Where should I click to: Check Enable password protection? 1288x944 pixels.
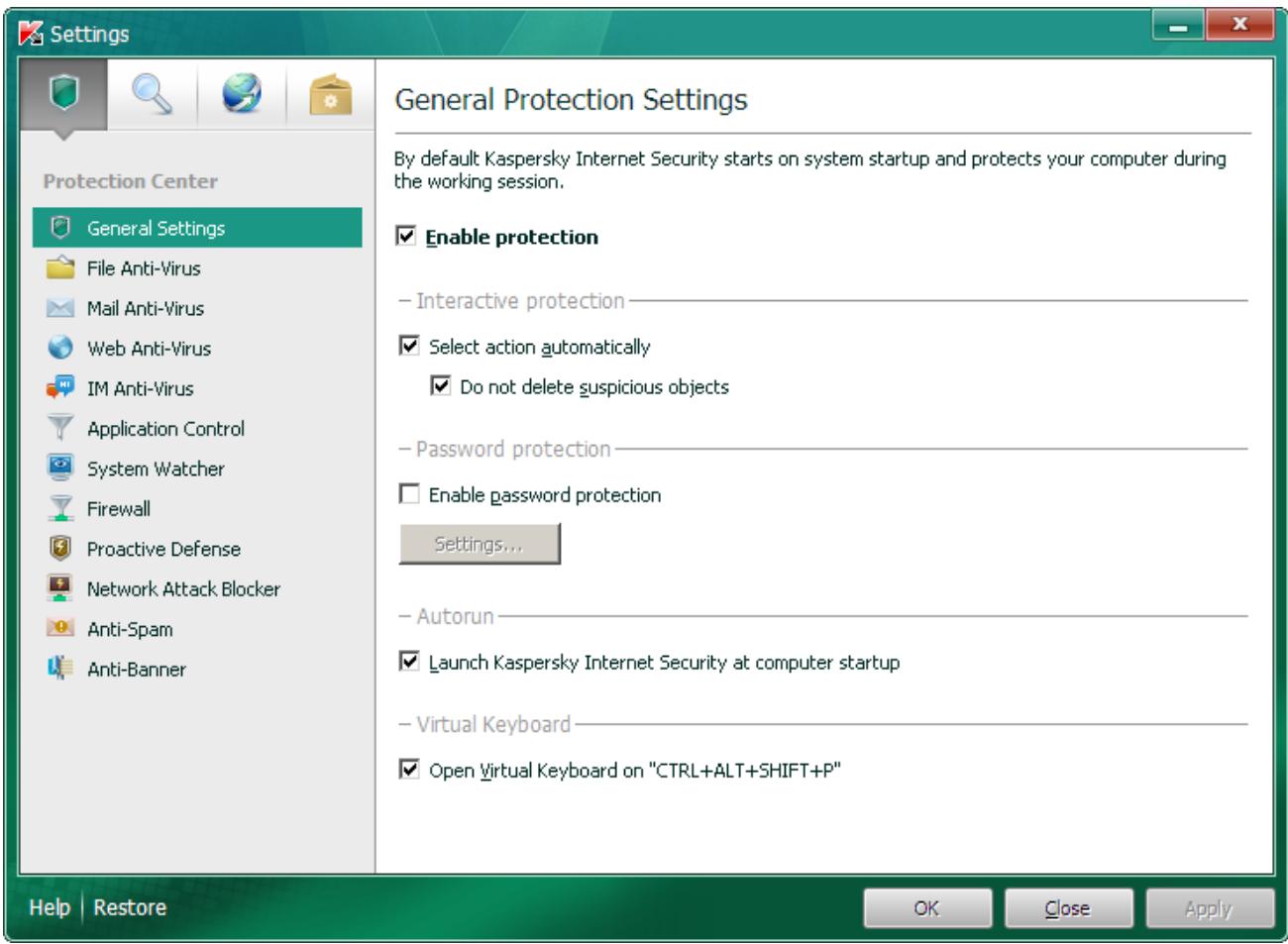pos(409,493)
